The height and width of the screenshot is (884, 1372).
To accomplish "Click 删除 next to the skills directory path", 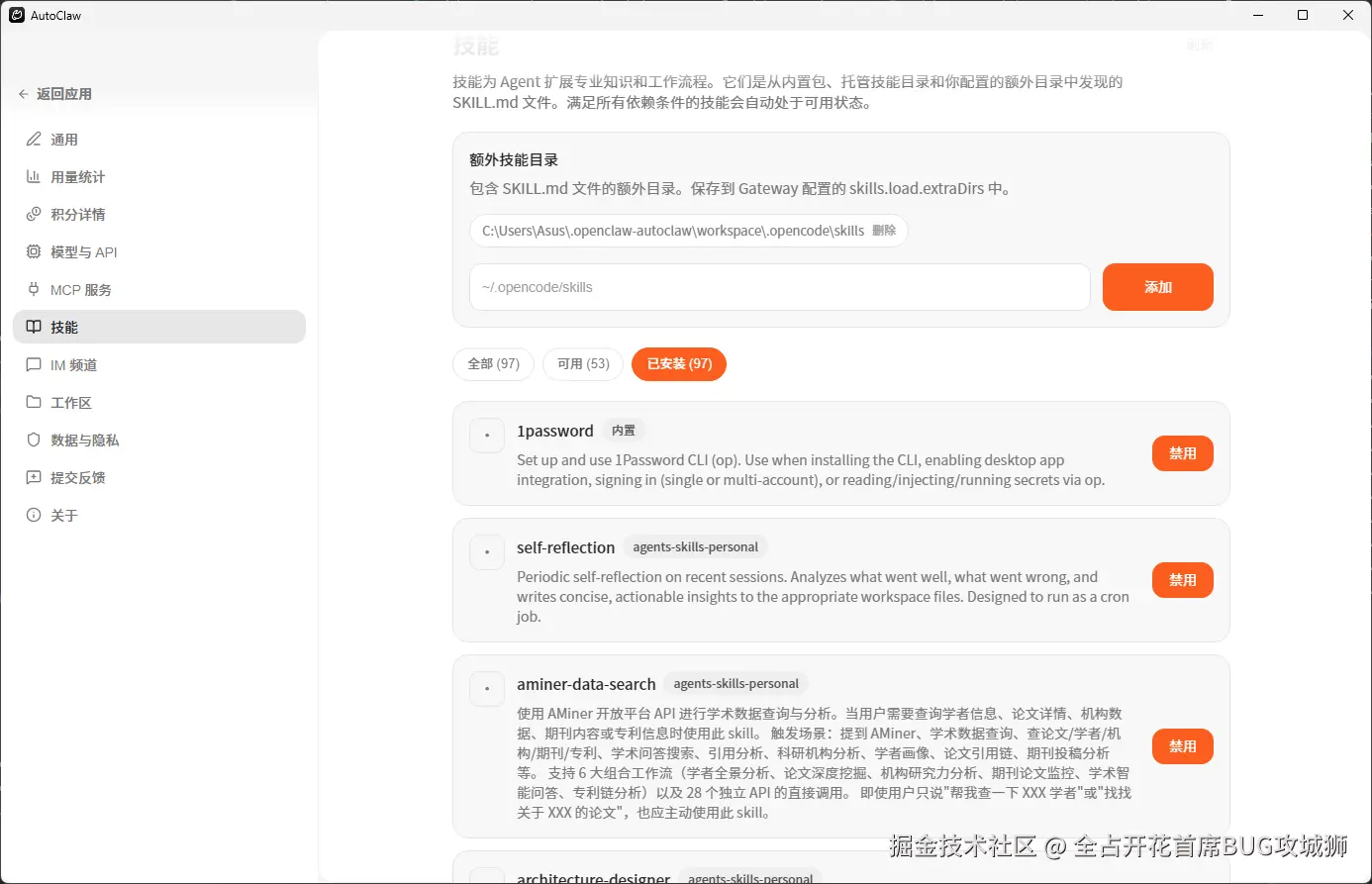I will click(x=884, y=231).
